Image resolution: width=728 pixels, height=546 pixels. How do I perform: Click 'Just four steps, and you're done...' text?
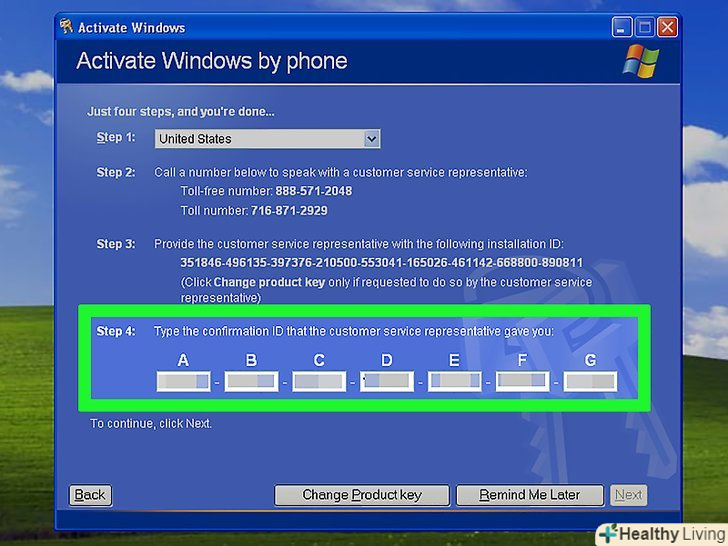(x=181, y=111)
